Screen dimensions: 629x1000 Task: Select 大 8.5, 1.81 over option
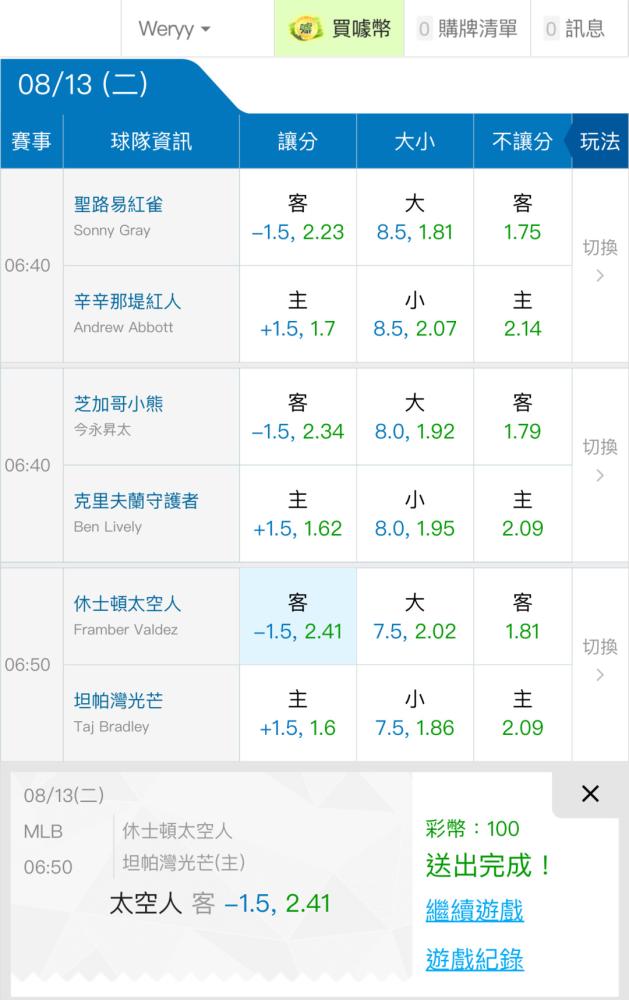(415, 217)
